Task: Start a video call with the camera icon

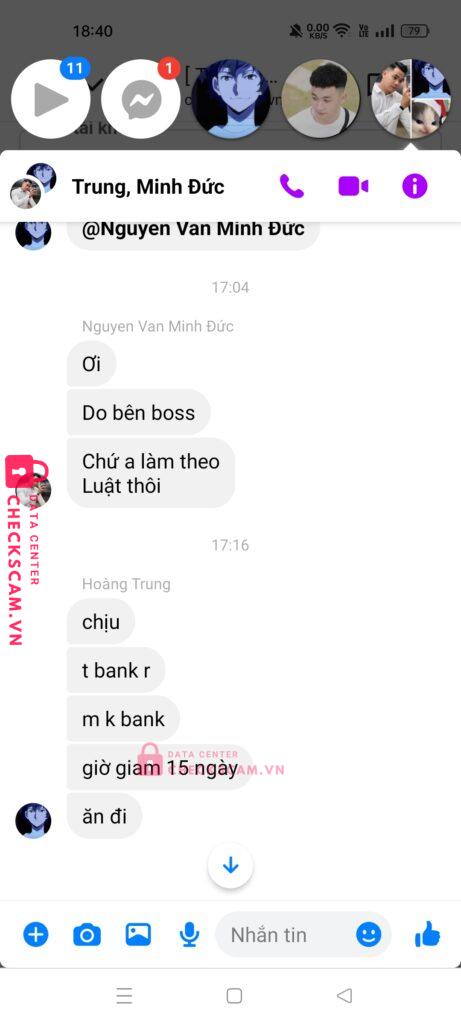Action: click(x=353, y=186)
